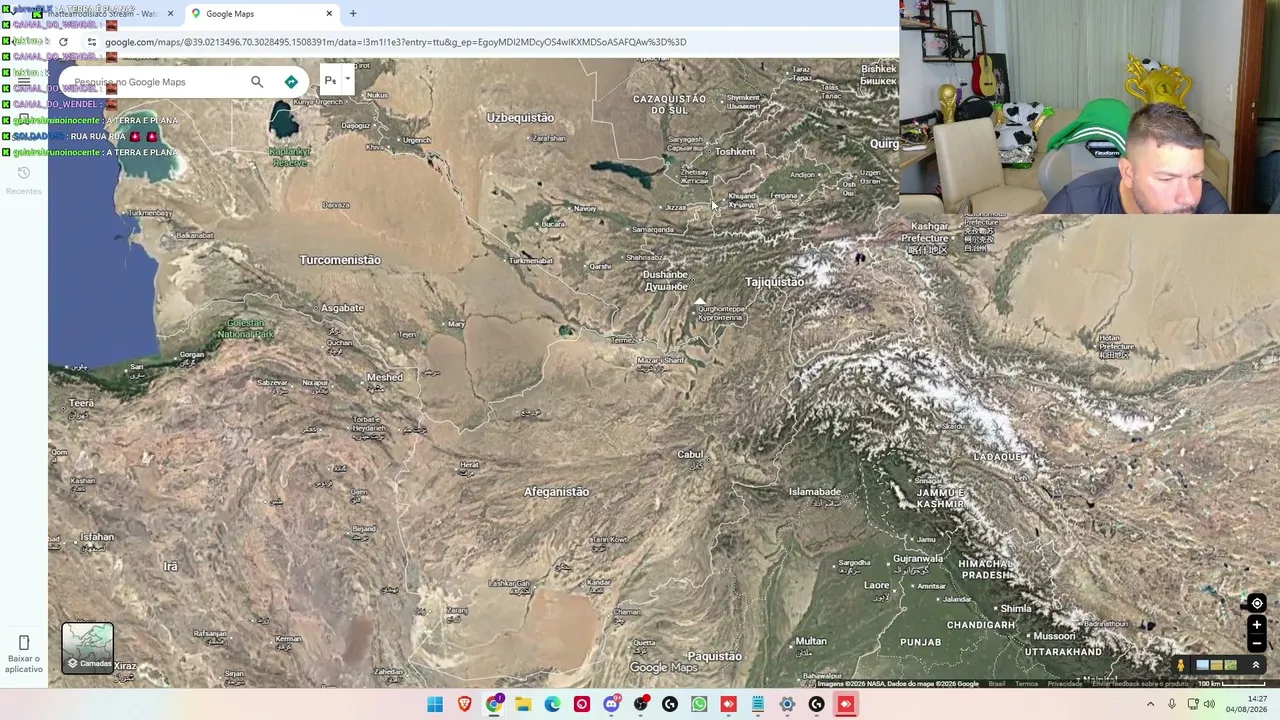Open the Notepad taskbar icon
Viewport: 1280px width, 720px height.
(758, 704)
